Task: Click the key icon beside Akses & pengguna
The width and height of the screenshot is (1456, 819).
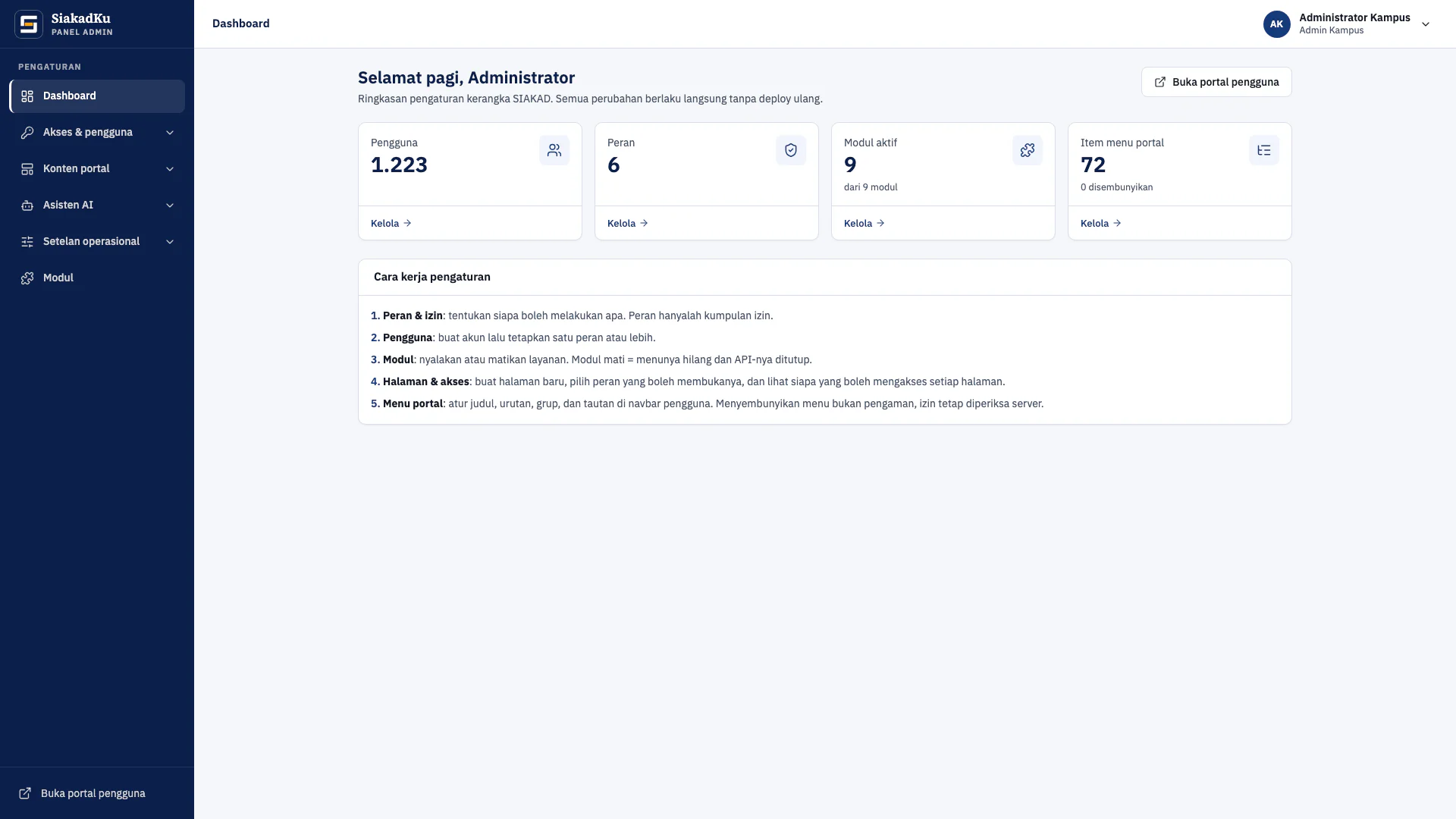Action: [27, 133]
